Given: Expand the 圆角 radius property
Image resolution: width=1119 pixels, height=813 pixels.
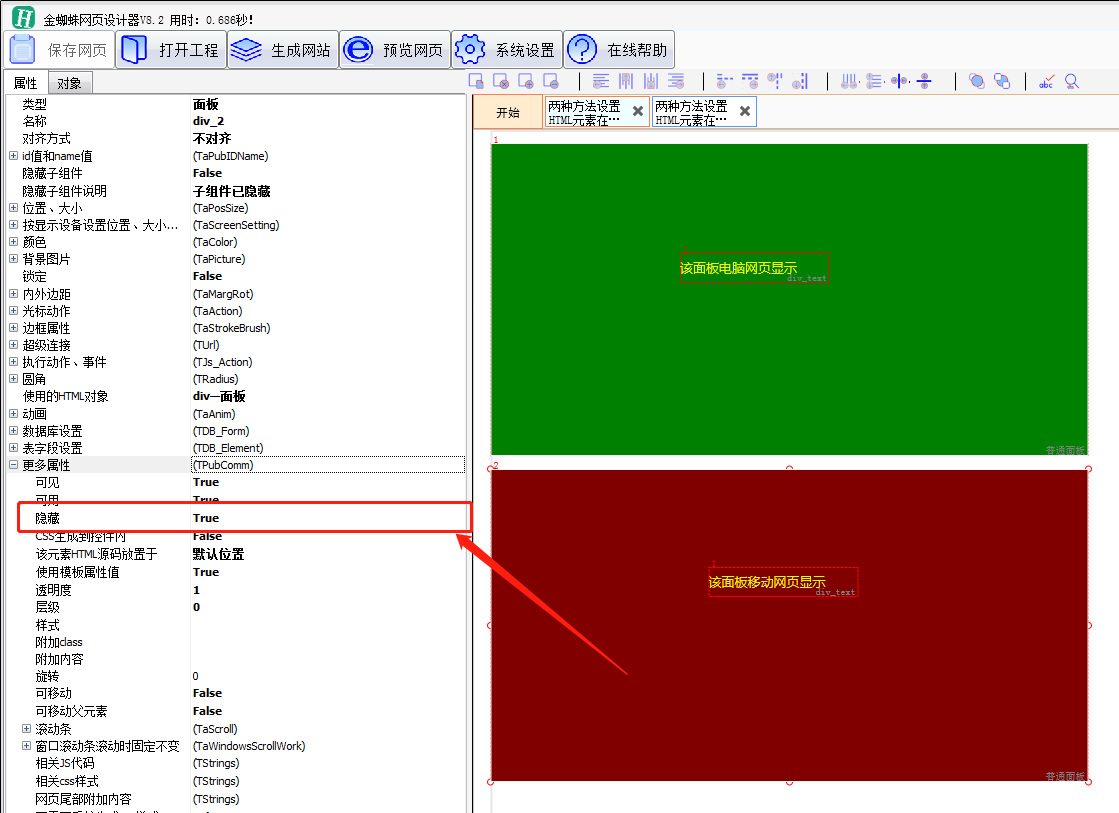Looking at the screenshot, I should [x=13, y=379].
